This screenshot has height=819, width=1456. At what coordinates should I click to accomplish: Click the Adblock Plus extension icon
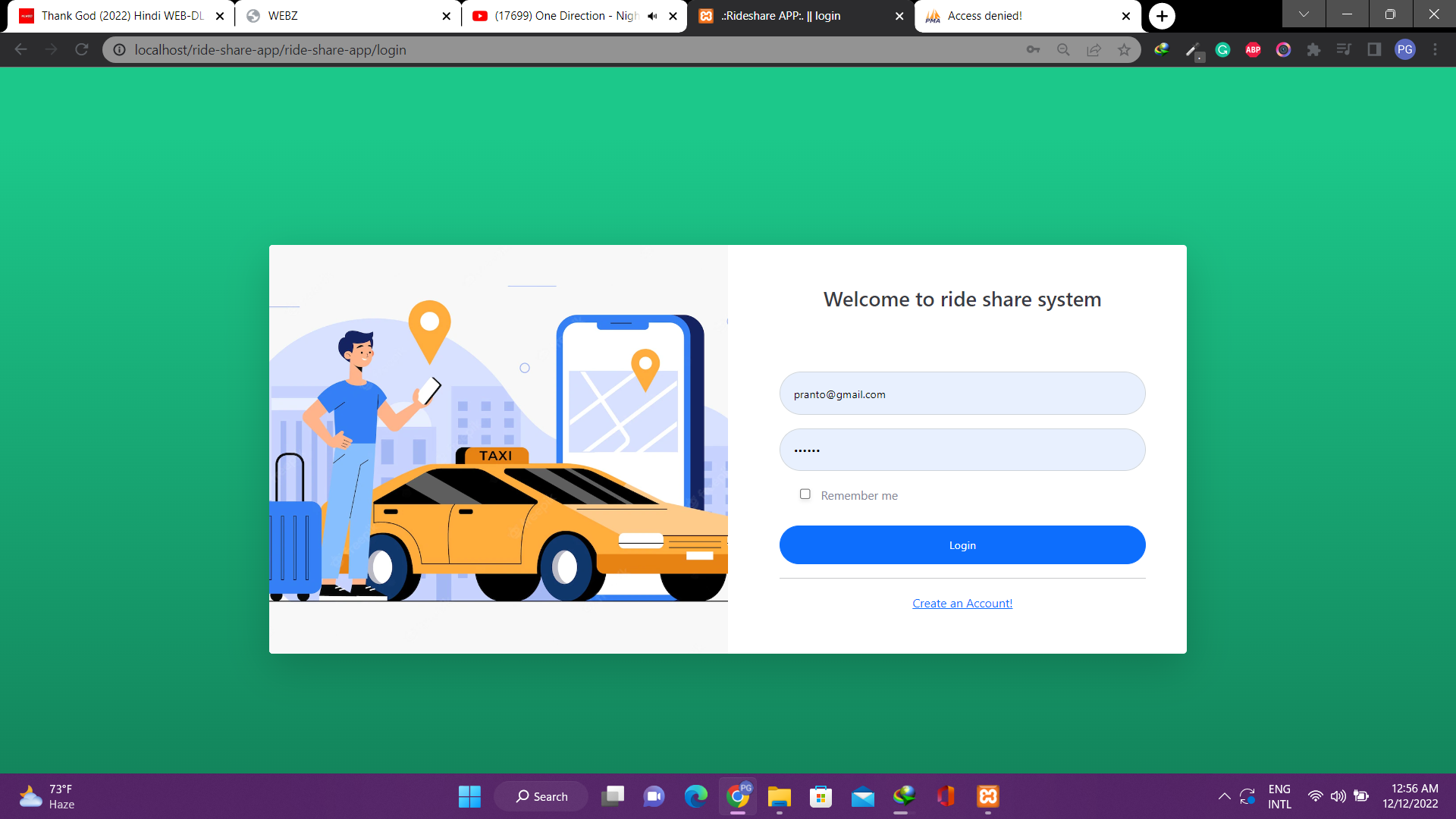[x=1253, y=49]
